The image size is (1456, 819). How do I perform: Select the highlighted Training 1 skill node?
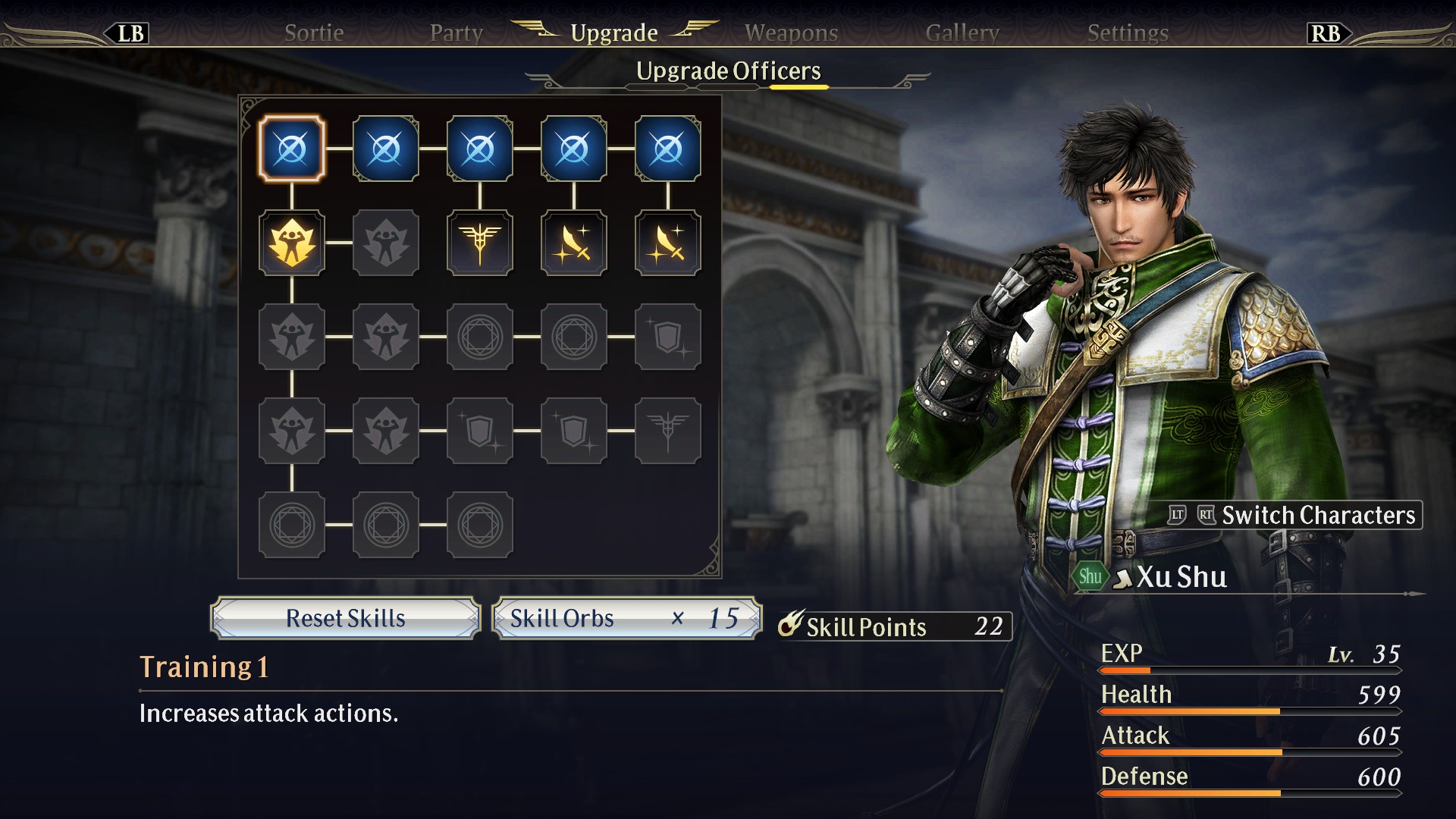click(292, 149)
